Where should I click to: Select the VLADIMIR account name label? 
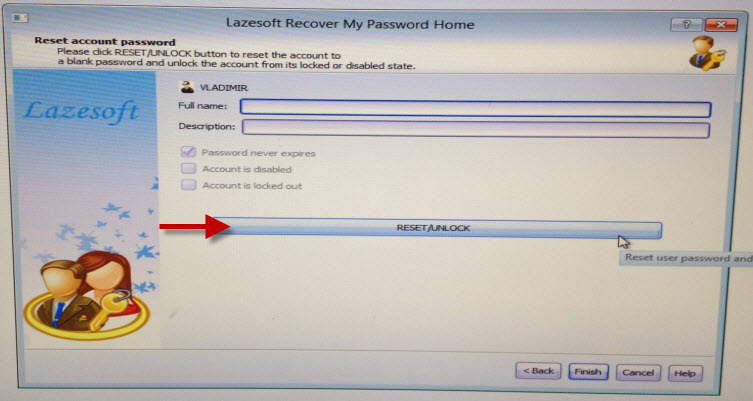coord(224,88)
